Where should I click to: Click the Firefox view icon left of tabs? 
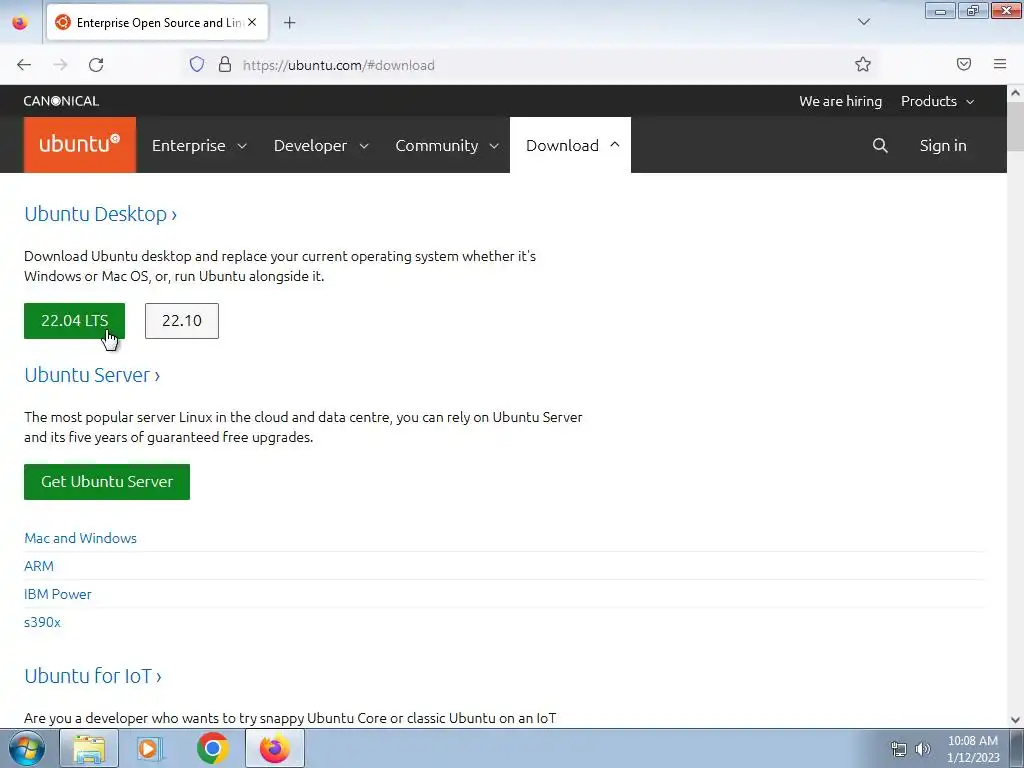[x=20, y=22]
